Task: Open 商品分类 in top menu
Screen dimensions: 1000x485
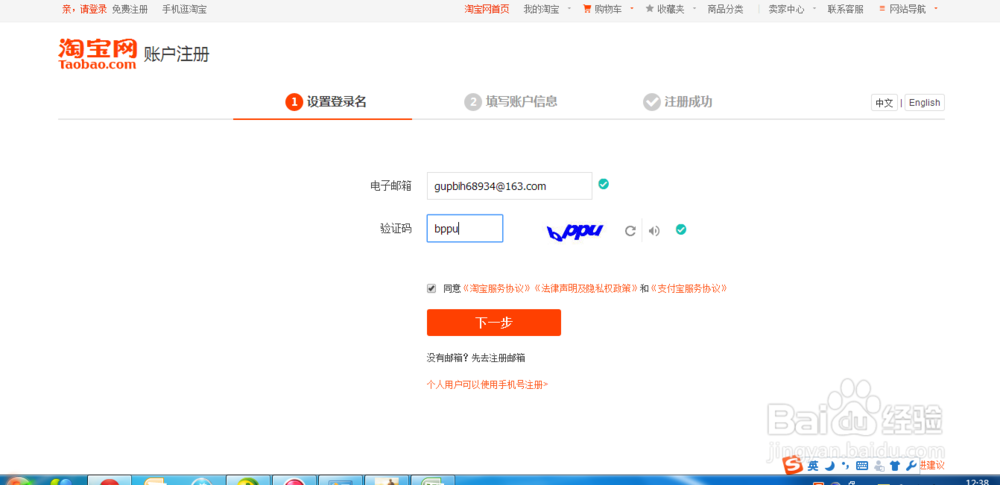Action: tap(725, 10)
